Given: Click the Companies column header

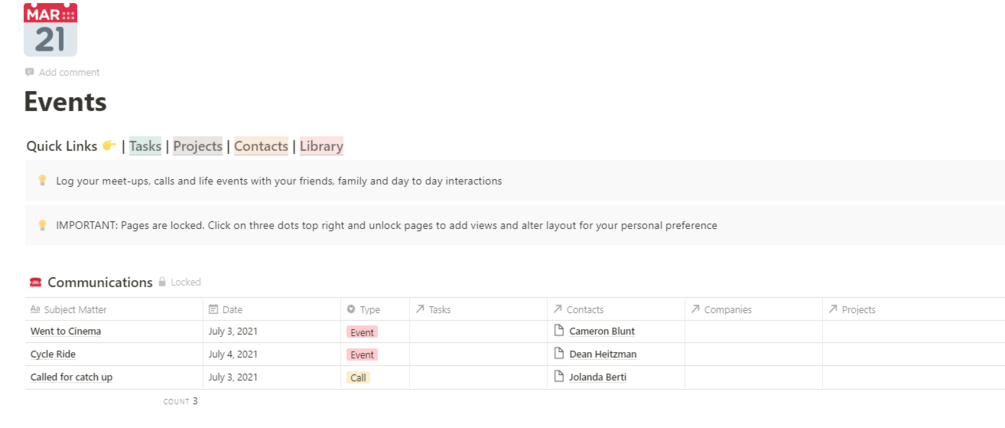Looking at the screenshot, I should pyautogui.click(x=727, y=310).
